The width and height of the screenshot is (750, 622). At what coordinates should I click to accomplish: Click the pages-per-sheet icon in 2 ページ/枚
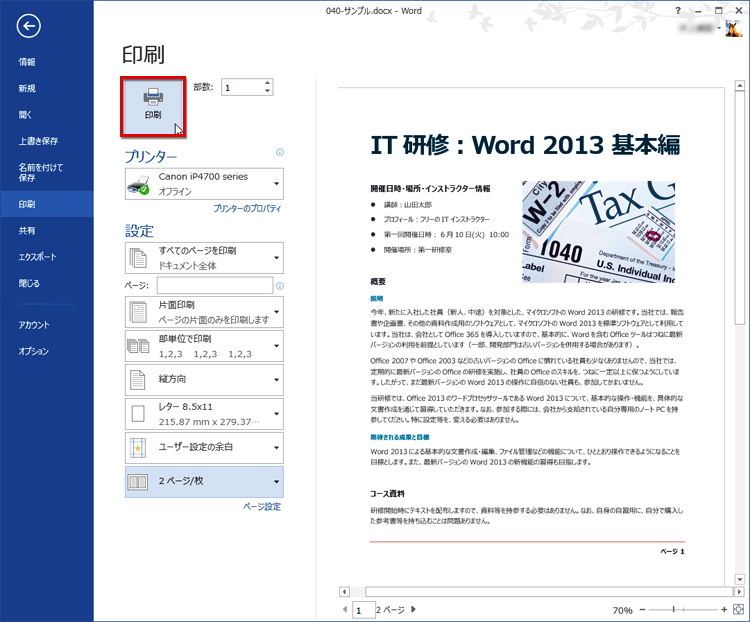[138, 482]
